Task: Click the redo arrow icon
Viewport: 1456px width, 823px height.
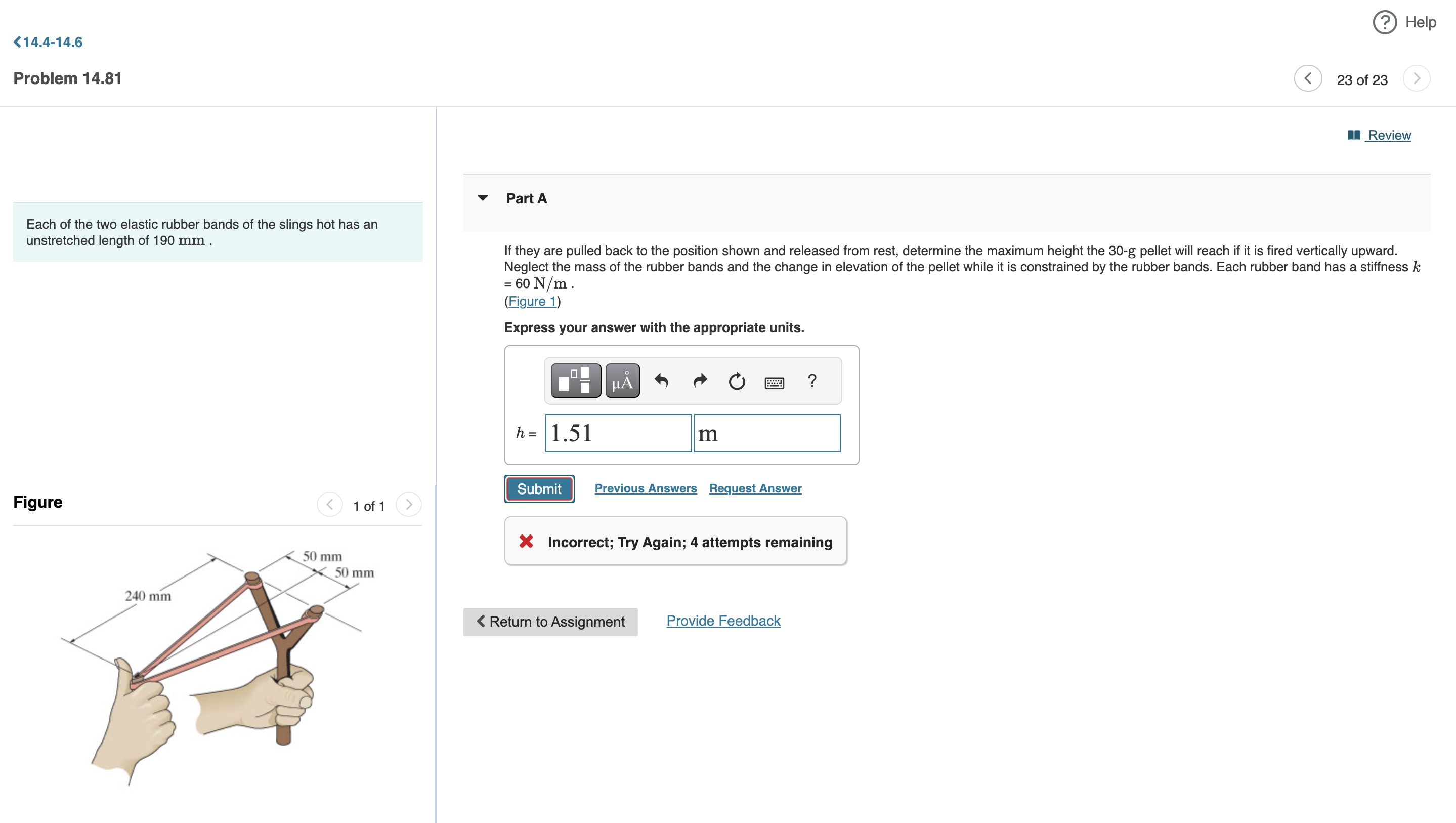Action: pos(700,381)
